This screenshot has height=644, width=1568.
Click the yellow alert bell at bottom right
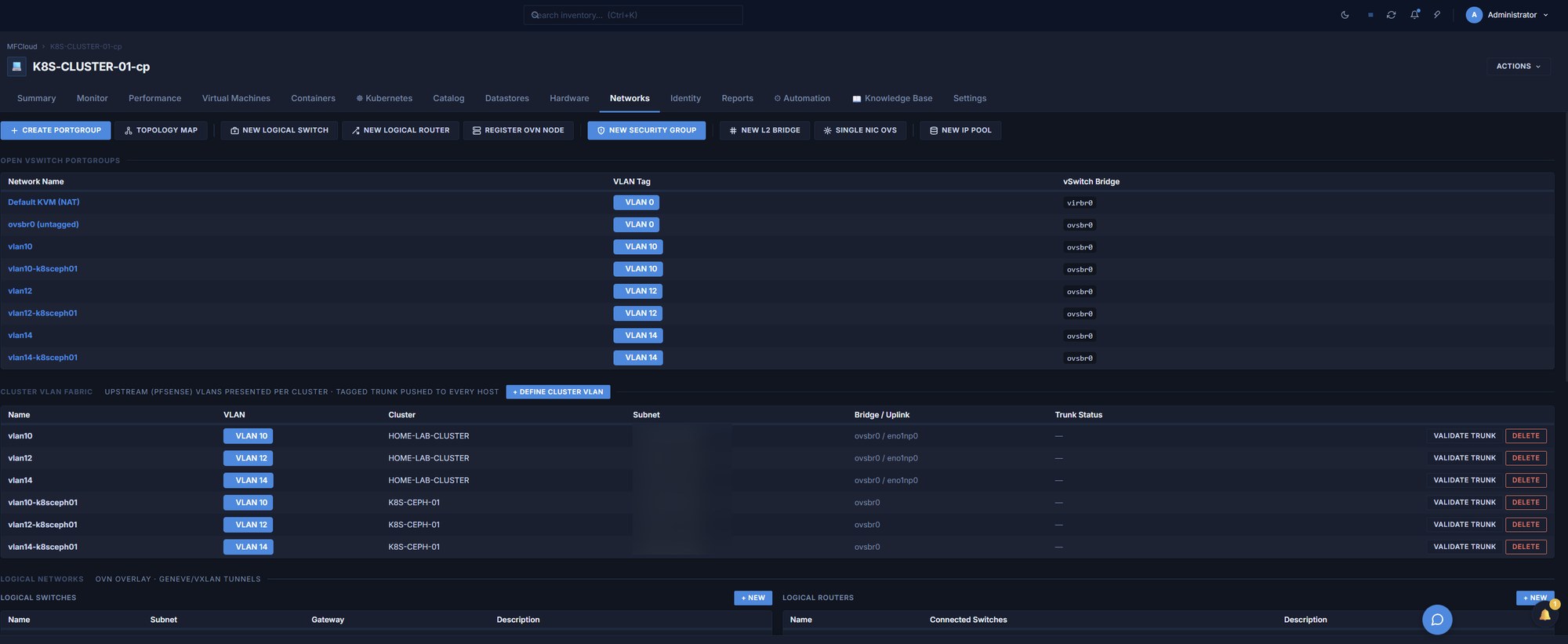pyautogui.click(x=1544, y=615)
